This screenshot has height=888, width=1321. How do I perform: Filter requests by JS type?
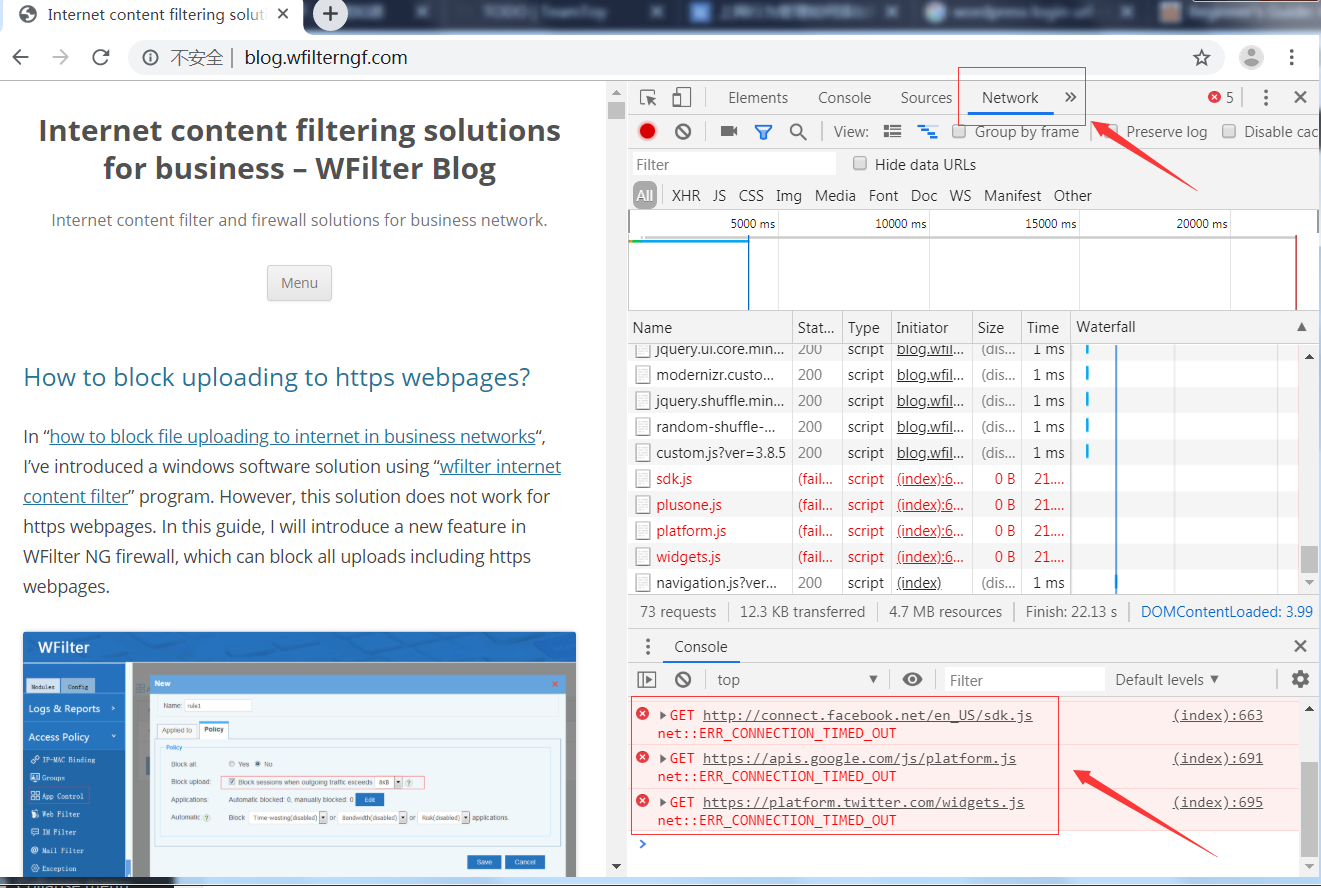pyautogui.click(x=719, y=195)
